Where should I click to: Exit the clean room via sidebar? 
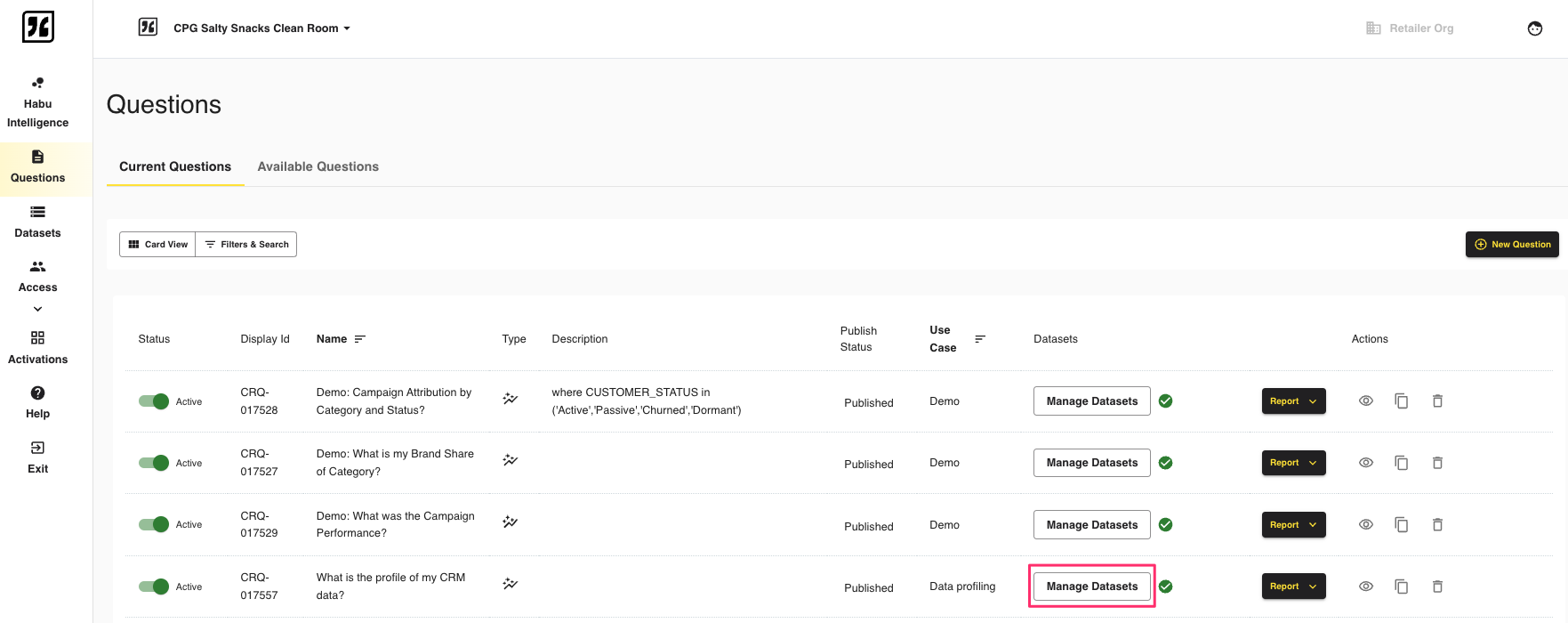pos(37,457)
